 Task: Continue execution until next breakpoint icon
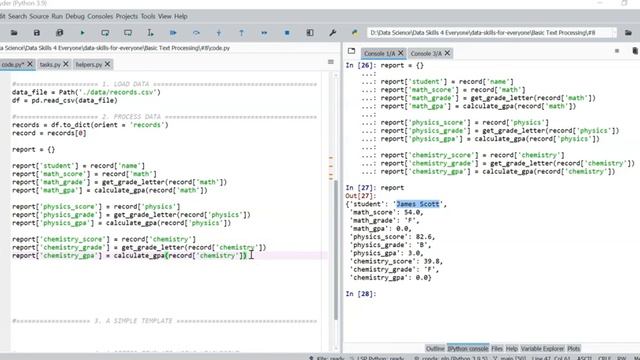264,33
